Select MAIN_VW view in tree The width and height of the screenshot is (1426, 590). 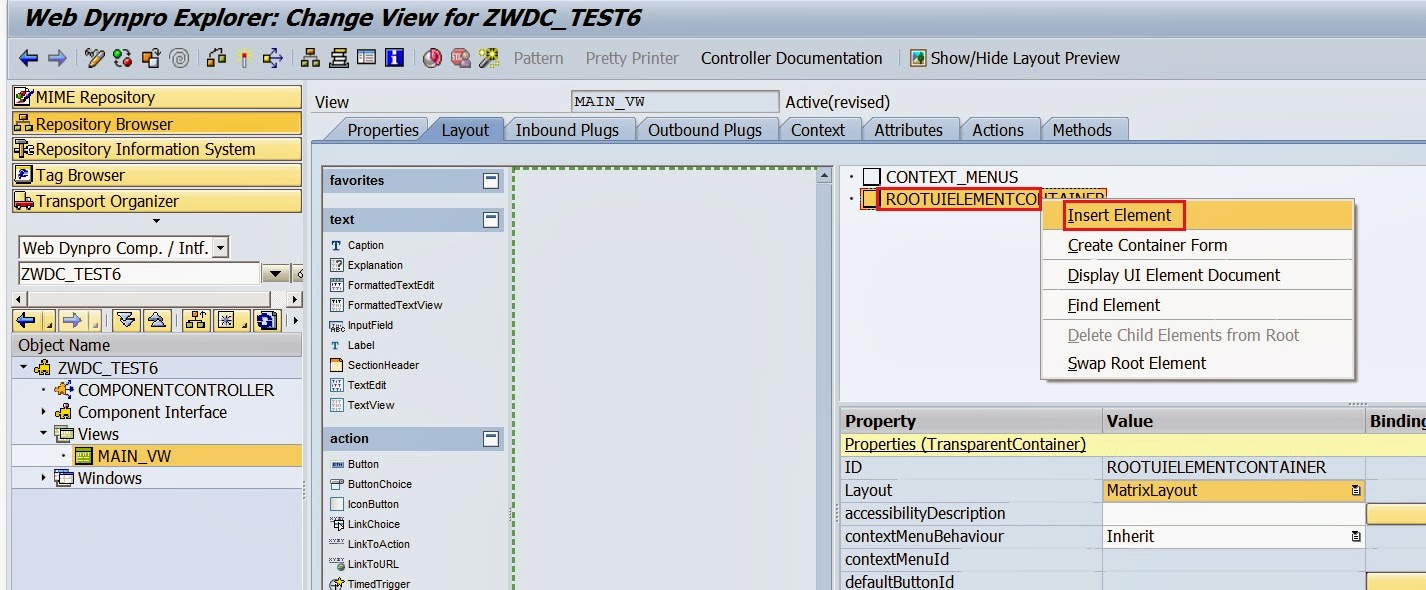134,456
